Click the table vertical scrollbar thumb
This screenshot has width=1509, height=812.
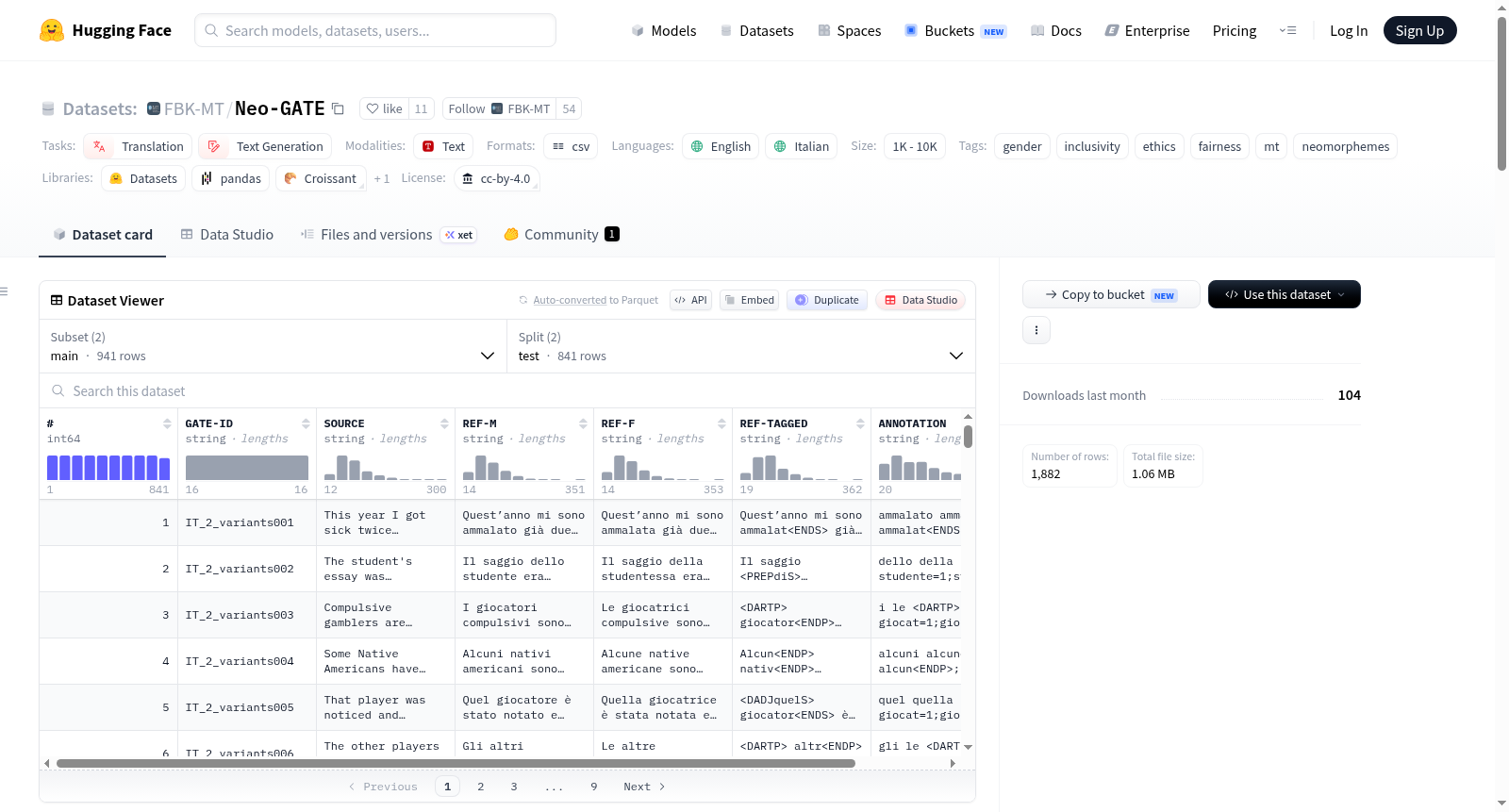(968, 437)
